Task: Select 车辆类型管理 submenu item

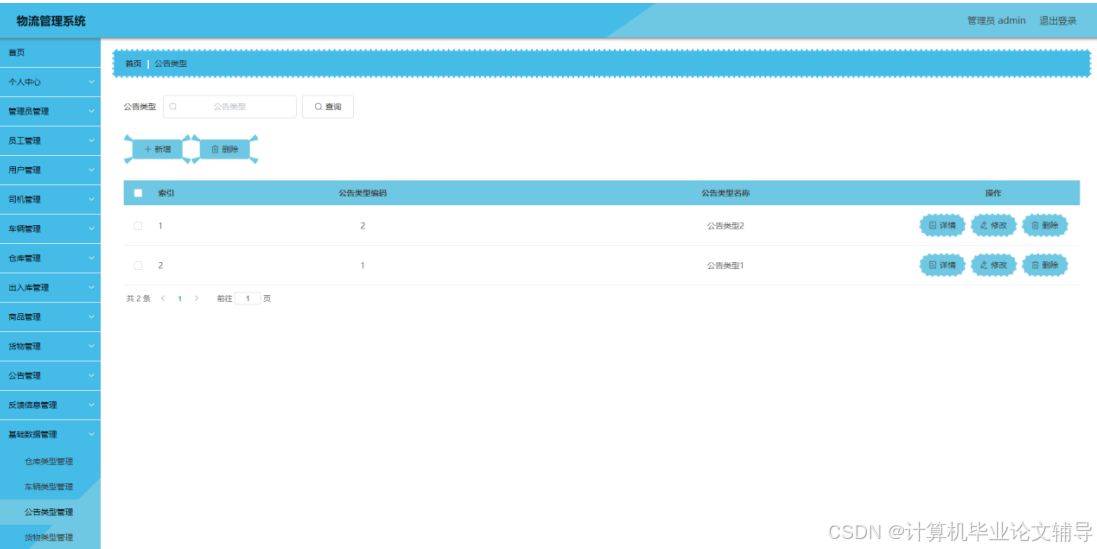Action: 50,487
